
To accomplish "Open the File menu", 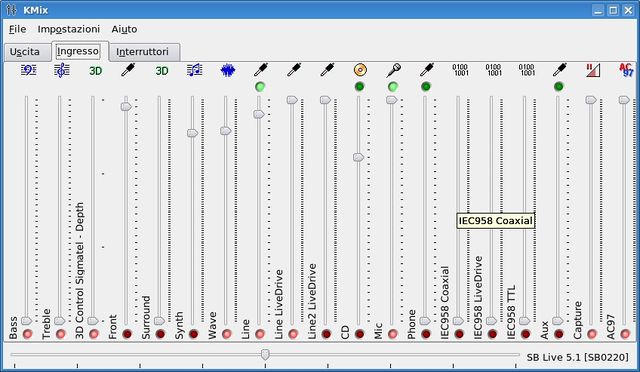I will [18, 29].
